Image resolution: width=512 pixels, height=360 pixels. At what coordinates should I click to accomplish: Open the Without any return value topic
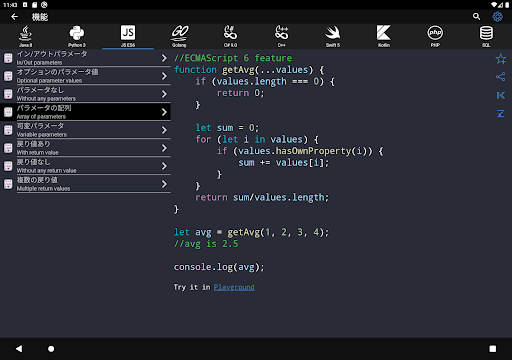click(85, 166)
